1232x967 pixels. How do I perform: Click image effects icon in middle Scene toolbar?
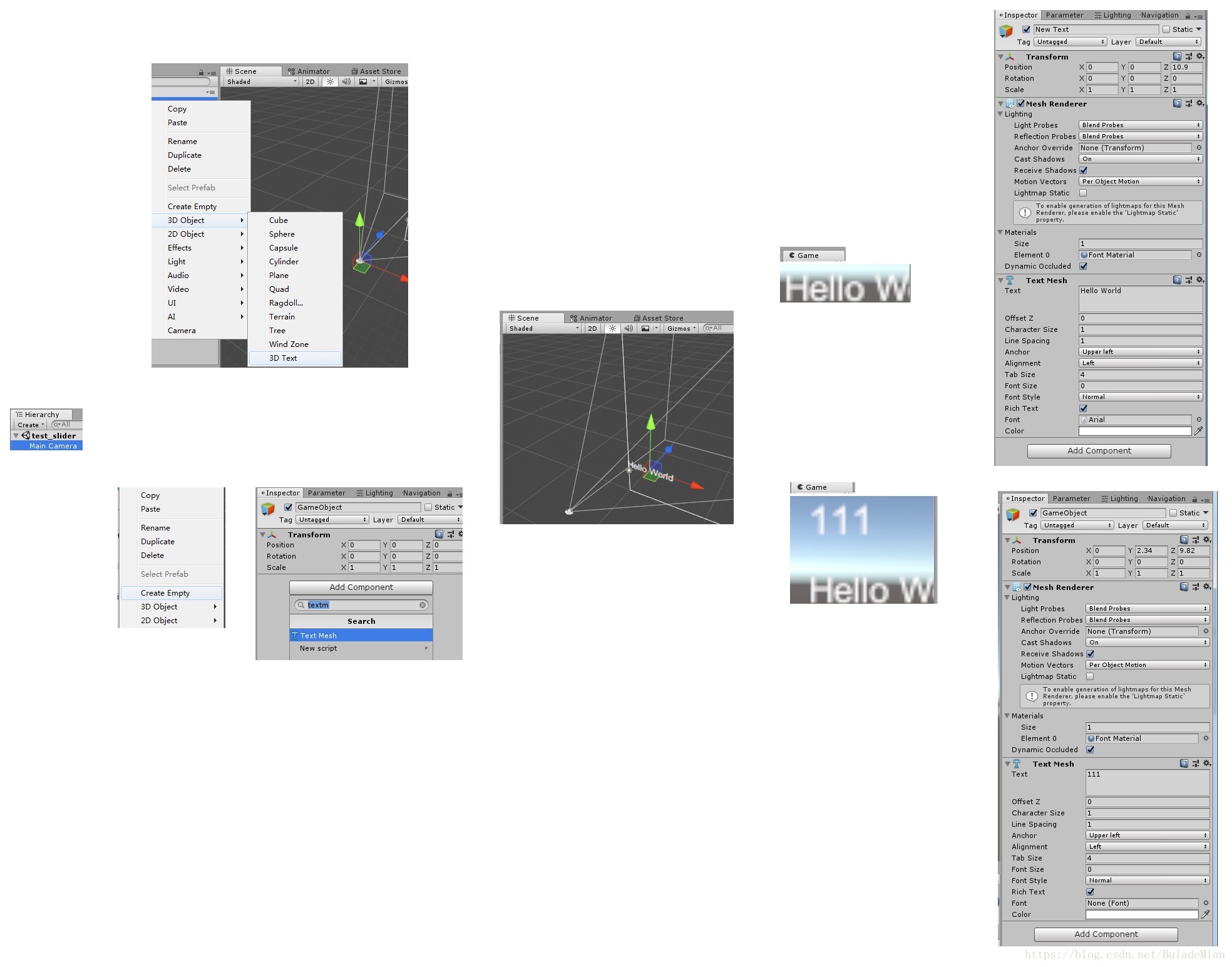point(645,328)
